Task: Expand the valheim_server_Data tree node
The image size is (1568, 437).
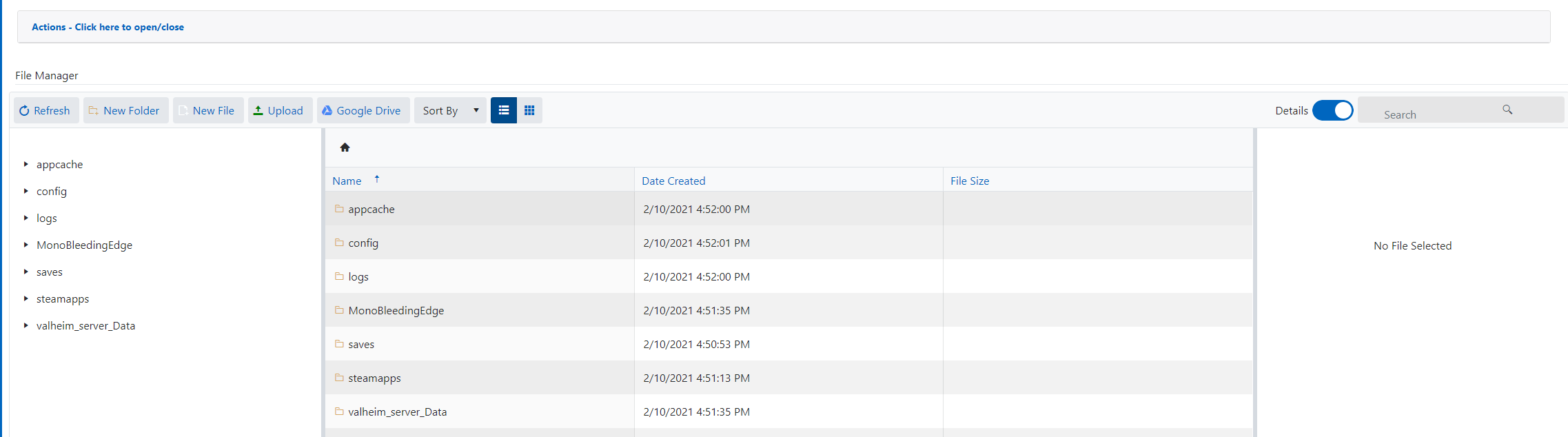Action: pos(26,325)
